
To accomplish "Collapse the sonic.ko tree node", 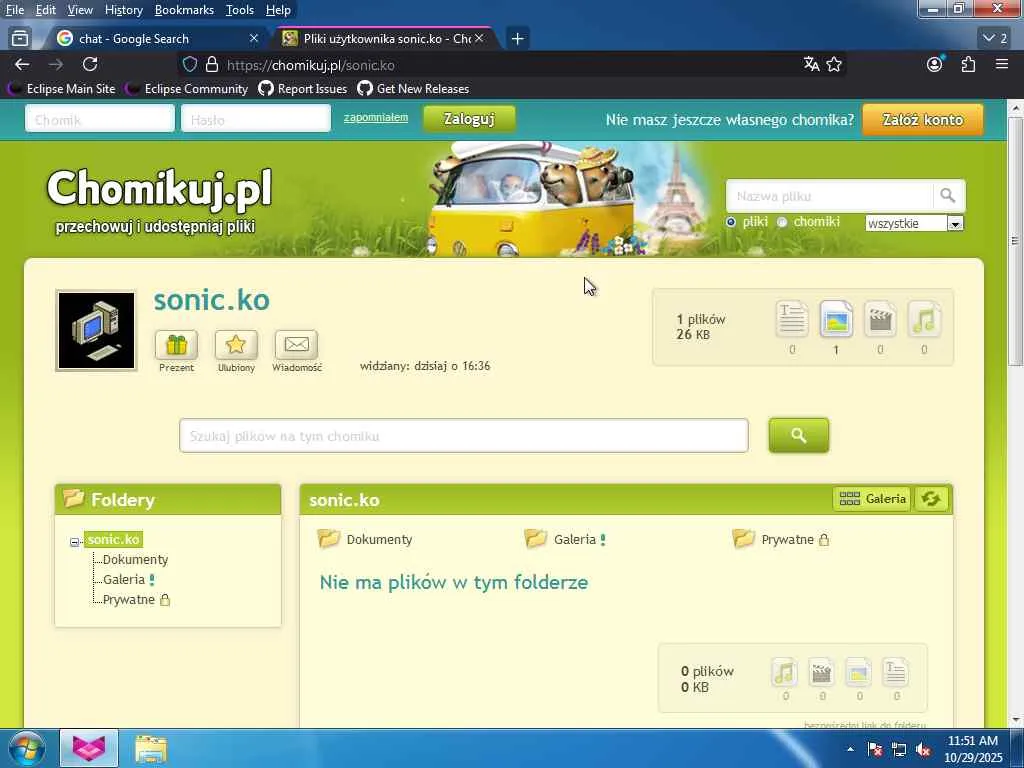I will pyautogui.click(x=74, y=541).
